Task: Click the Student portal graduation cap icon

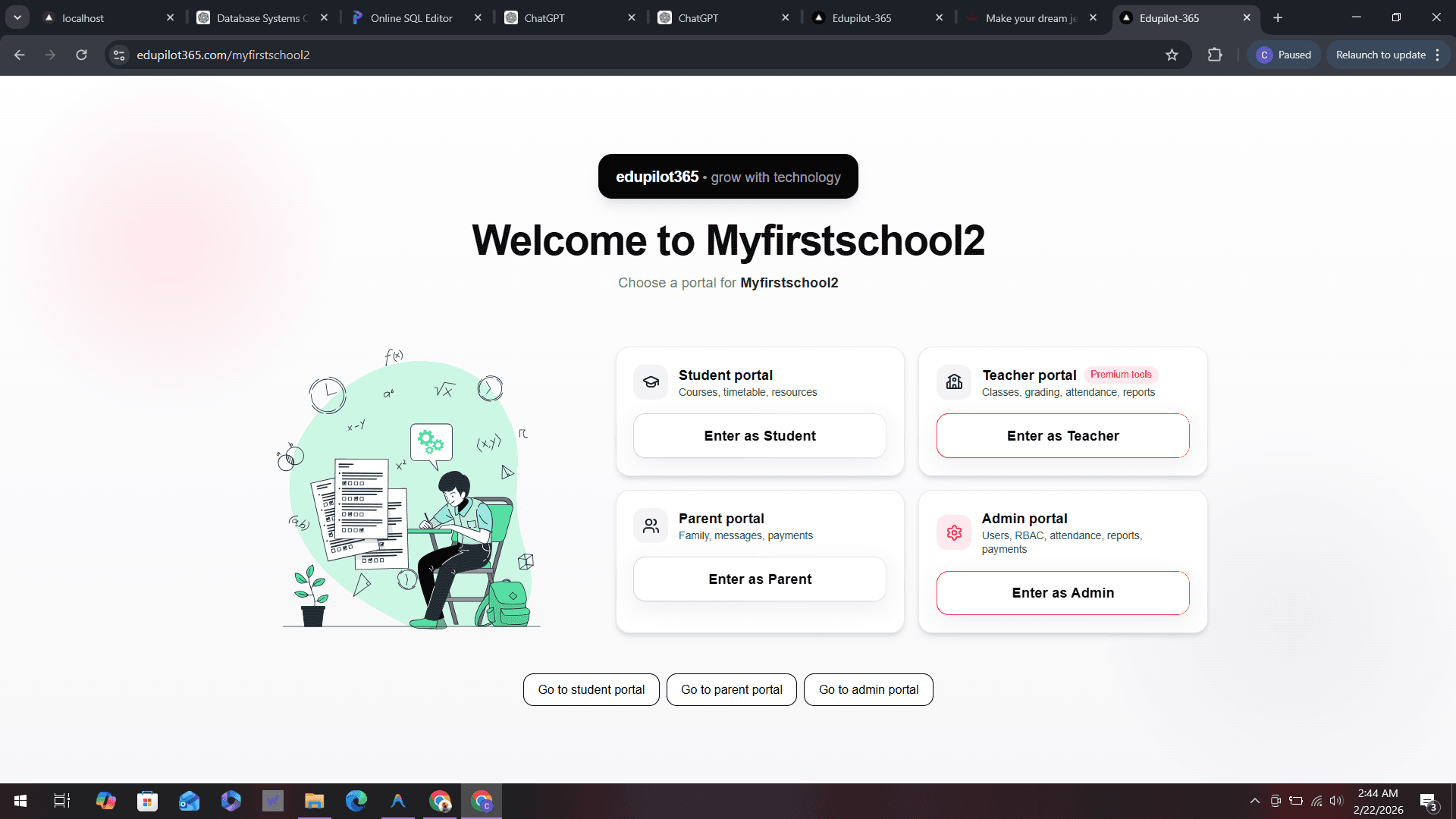Action: [x=650, y=382]
